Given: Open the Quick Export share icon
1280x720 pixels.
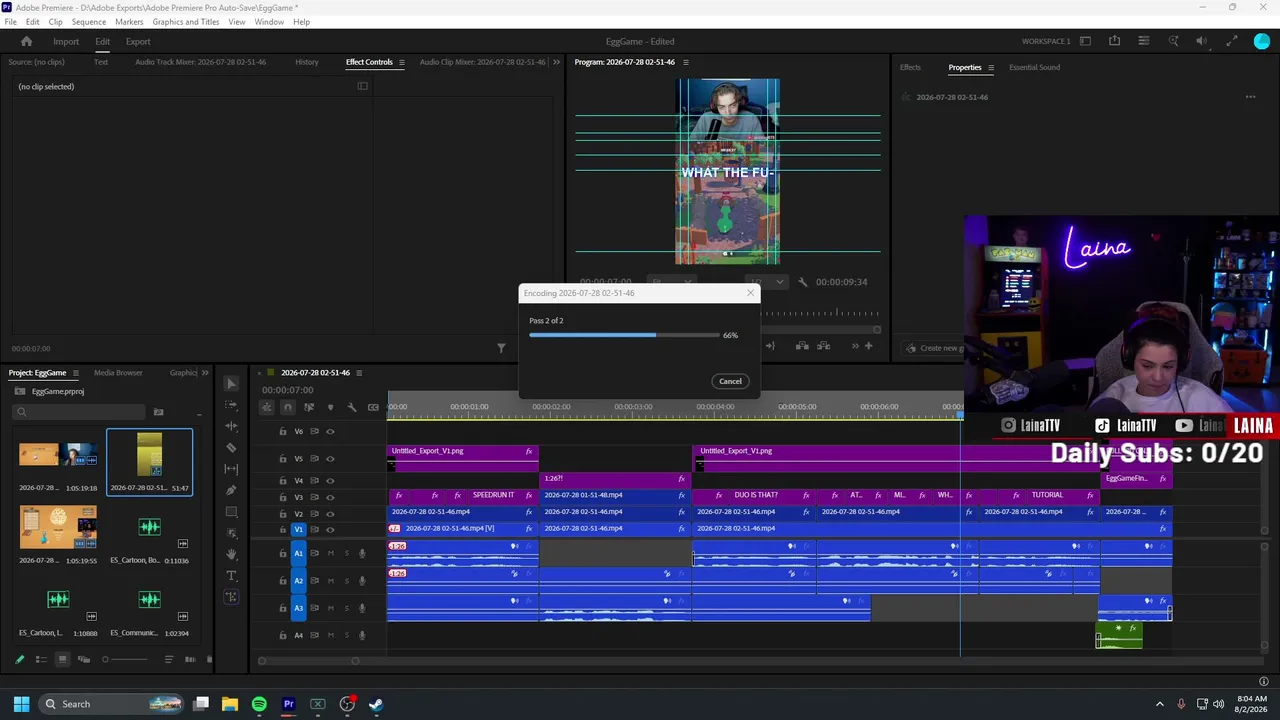Looking at the screenshot, I should pyautogui.click(x=1114, y=41).
